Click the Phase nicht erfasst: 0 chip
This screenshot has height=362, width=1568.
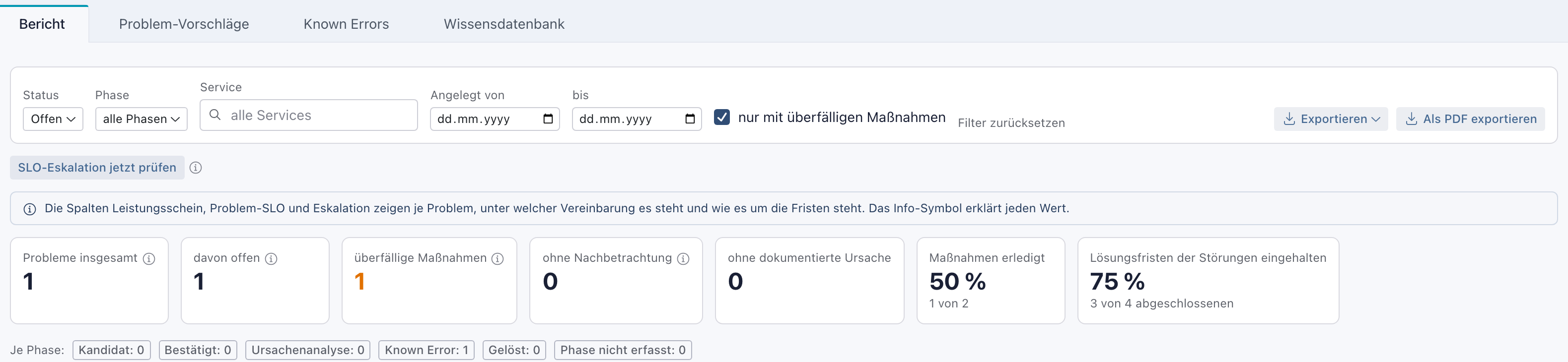tap(623, 350)
